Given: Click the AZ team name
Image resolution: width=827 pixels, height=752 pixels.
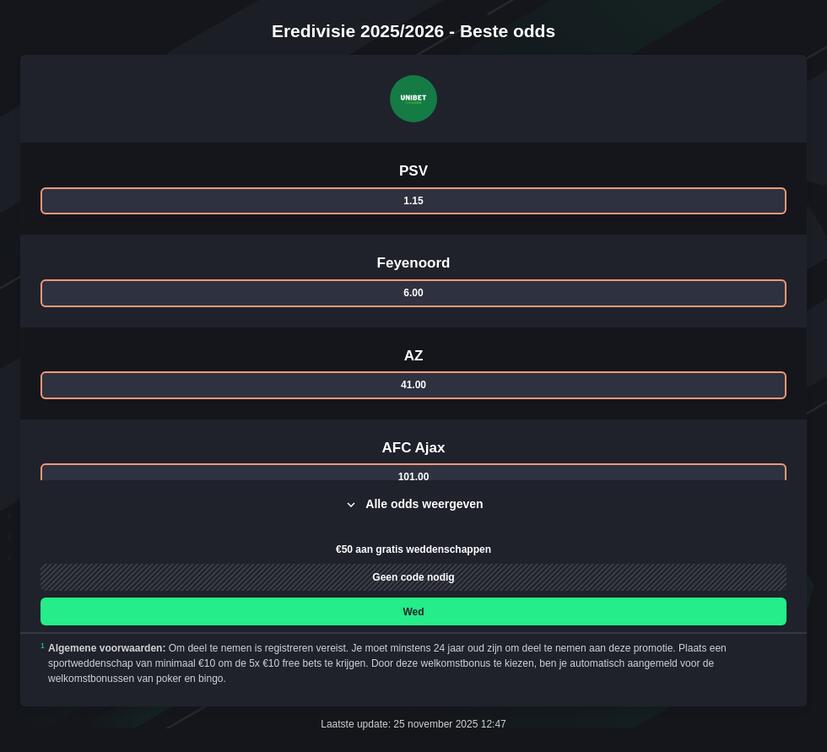Looking at the screenshot, I should click(x=413, y=355).
